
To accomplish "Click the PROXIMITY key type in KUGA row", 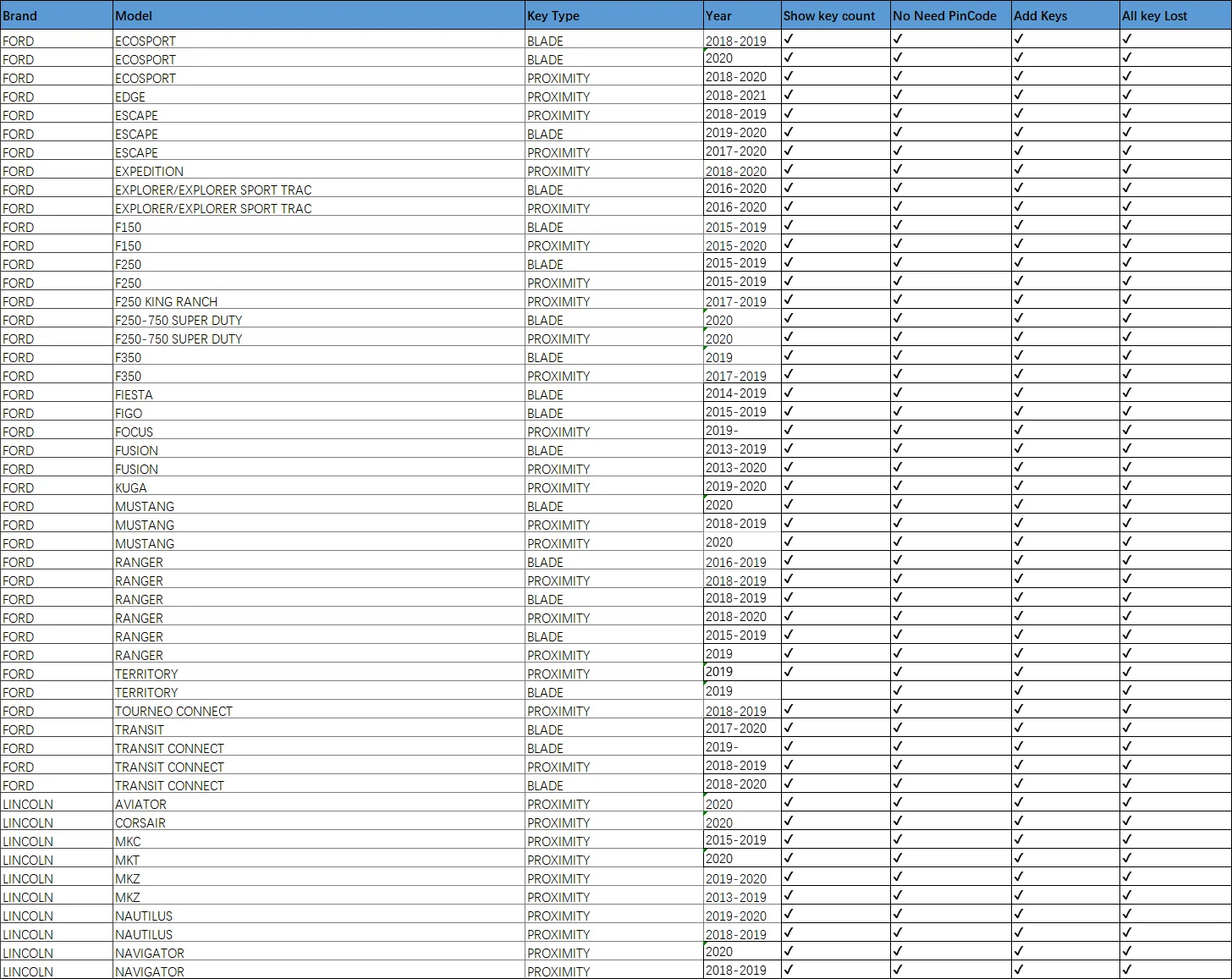I will 613,487.
